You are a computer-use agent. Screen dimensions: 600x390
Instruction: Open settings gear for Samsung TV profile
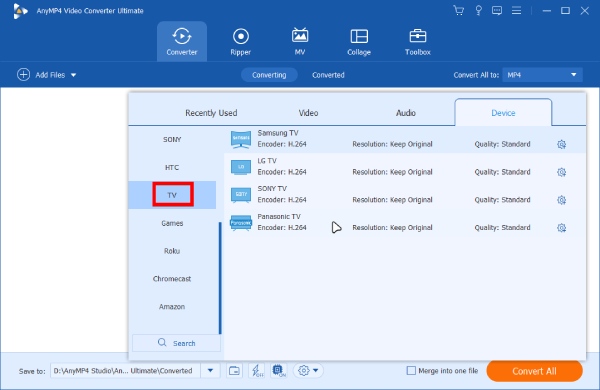point(561,144)
